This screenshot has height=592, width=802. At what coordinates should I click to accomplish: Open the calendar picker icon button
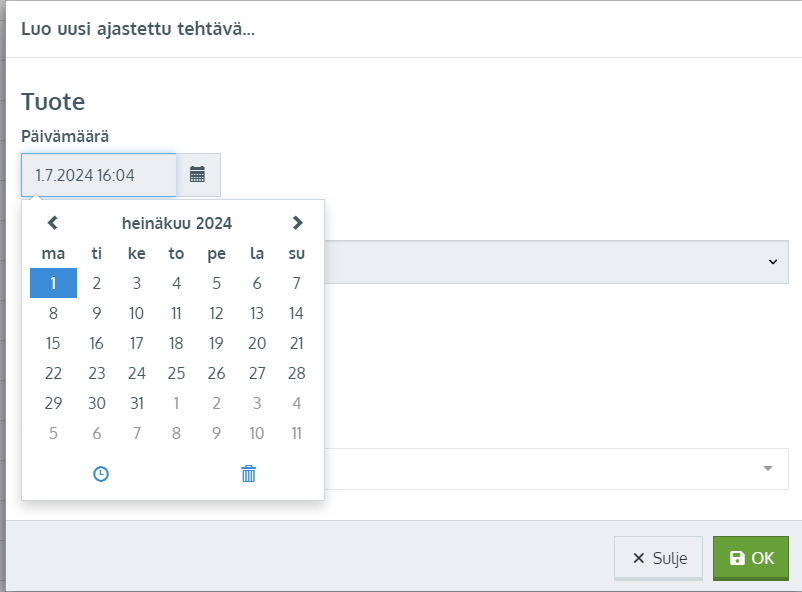pos(198,175)
